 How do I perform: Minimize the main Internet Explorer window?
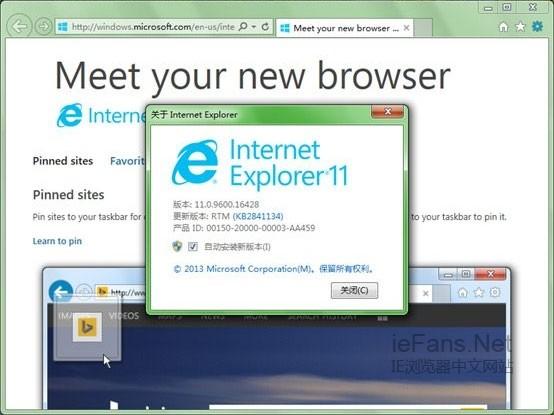point(488,8)
